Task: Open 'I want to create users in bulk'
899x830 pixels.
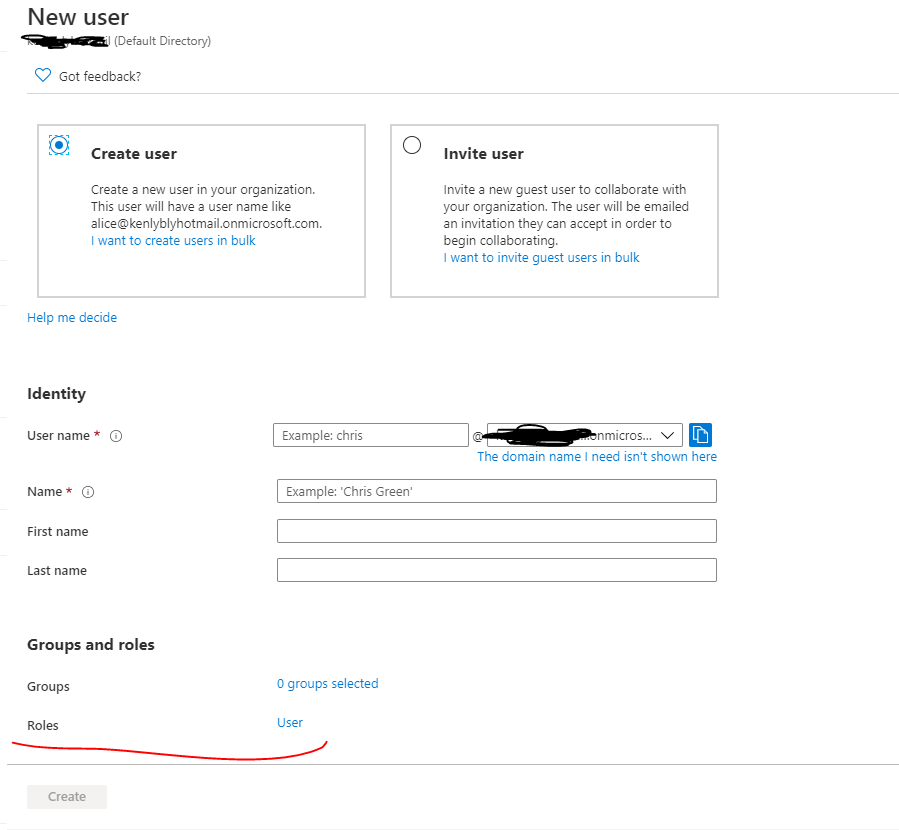Action: point(173,241)
